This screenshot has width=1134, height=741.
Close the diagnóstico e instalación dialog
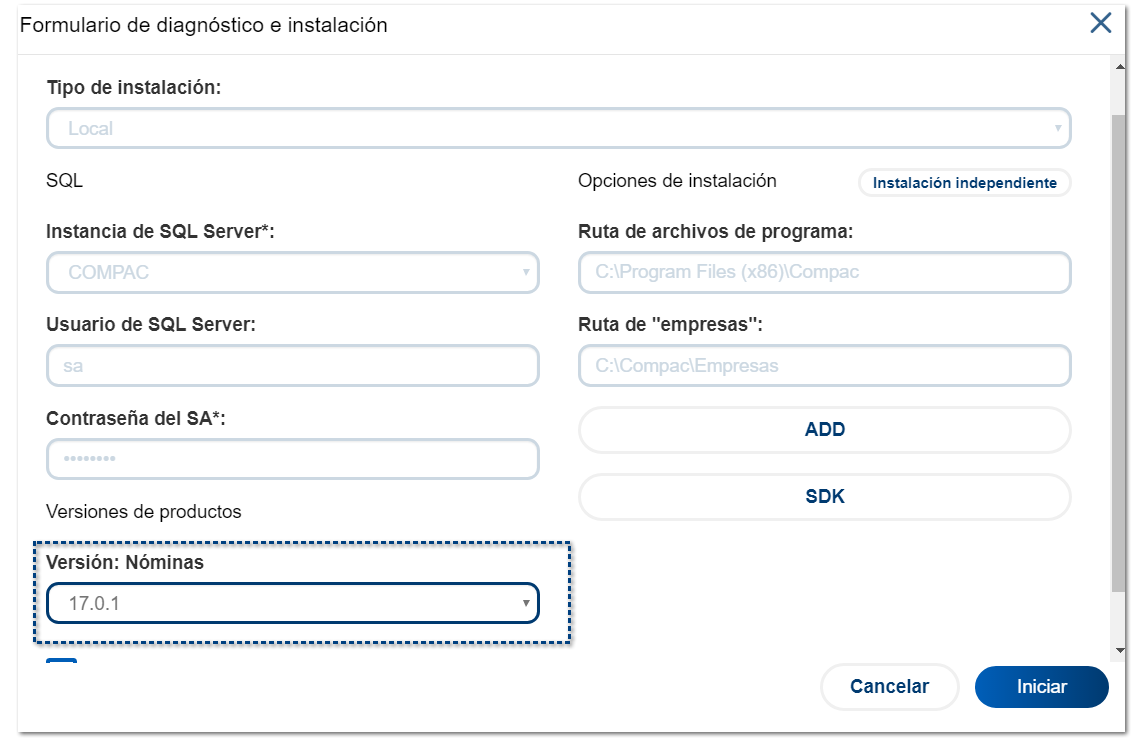click(x=1100, y=24)
